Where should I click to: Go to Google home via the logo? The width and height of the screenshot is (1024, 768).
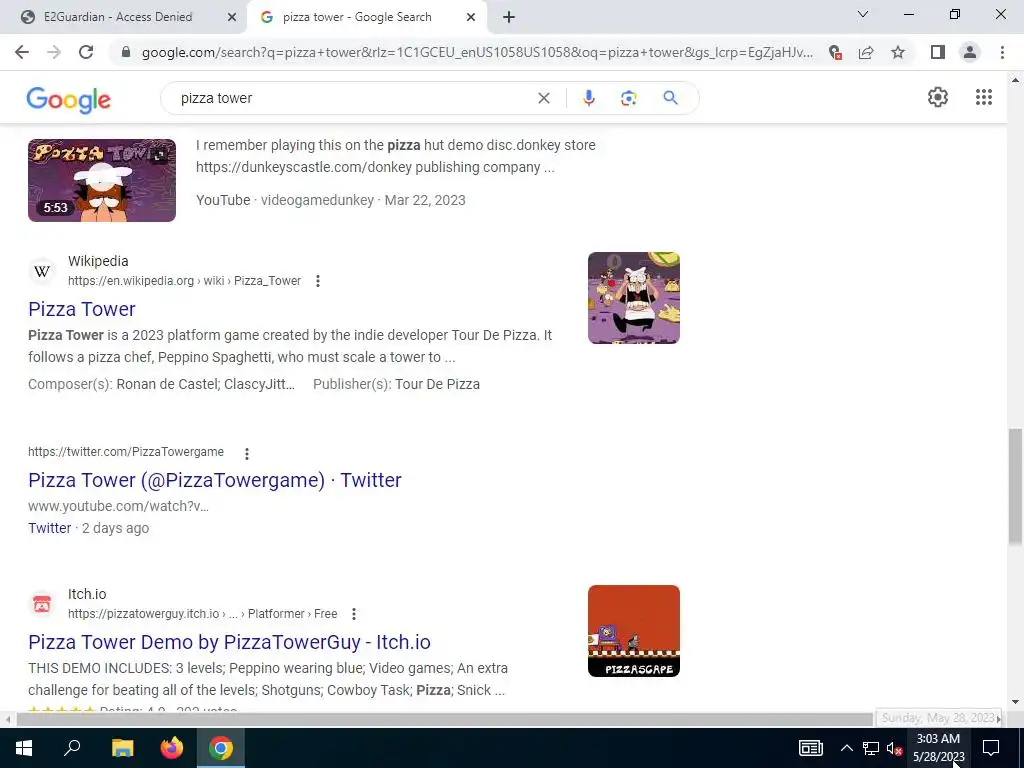click(69, 99)
